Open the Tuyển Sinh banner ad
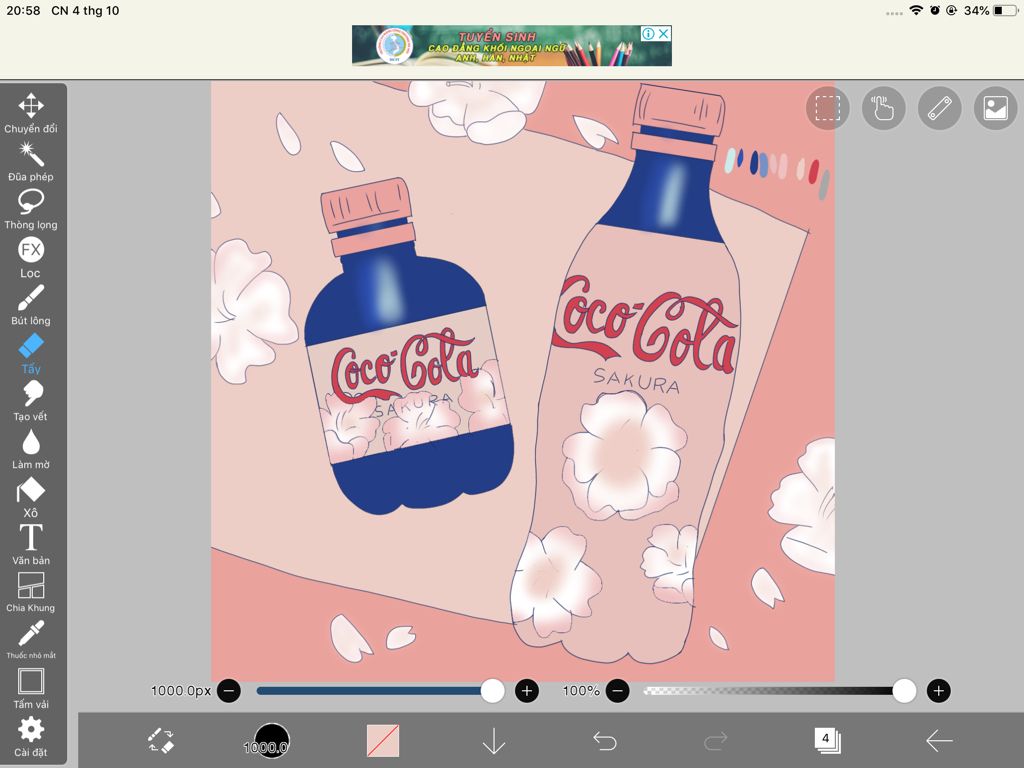Screen dimensions: 1024x768 pos(511,46)
